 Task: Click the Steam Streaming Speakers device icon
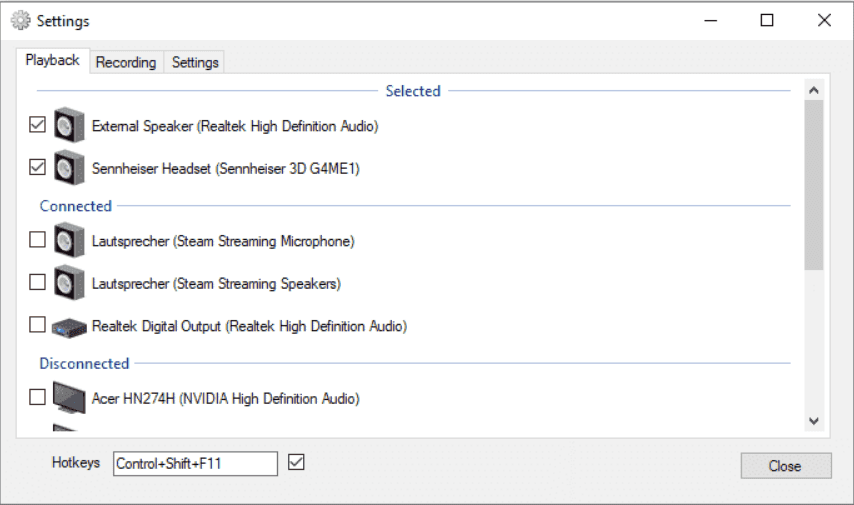tap(68, 283)
